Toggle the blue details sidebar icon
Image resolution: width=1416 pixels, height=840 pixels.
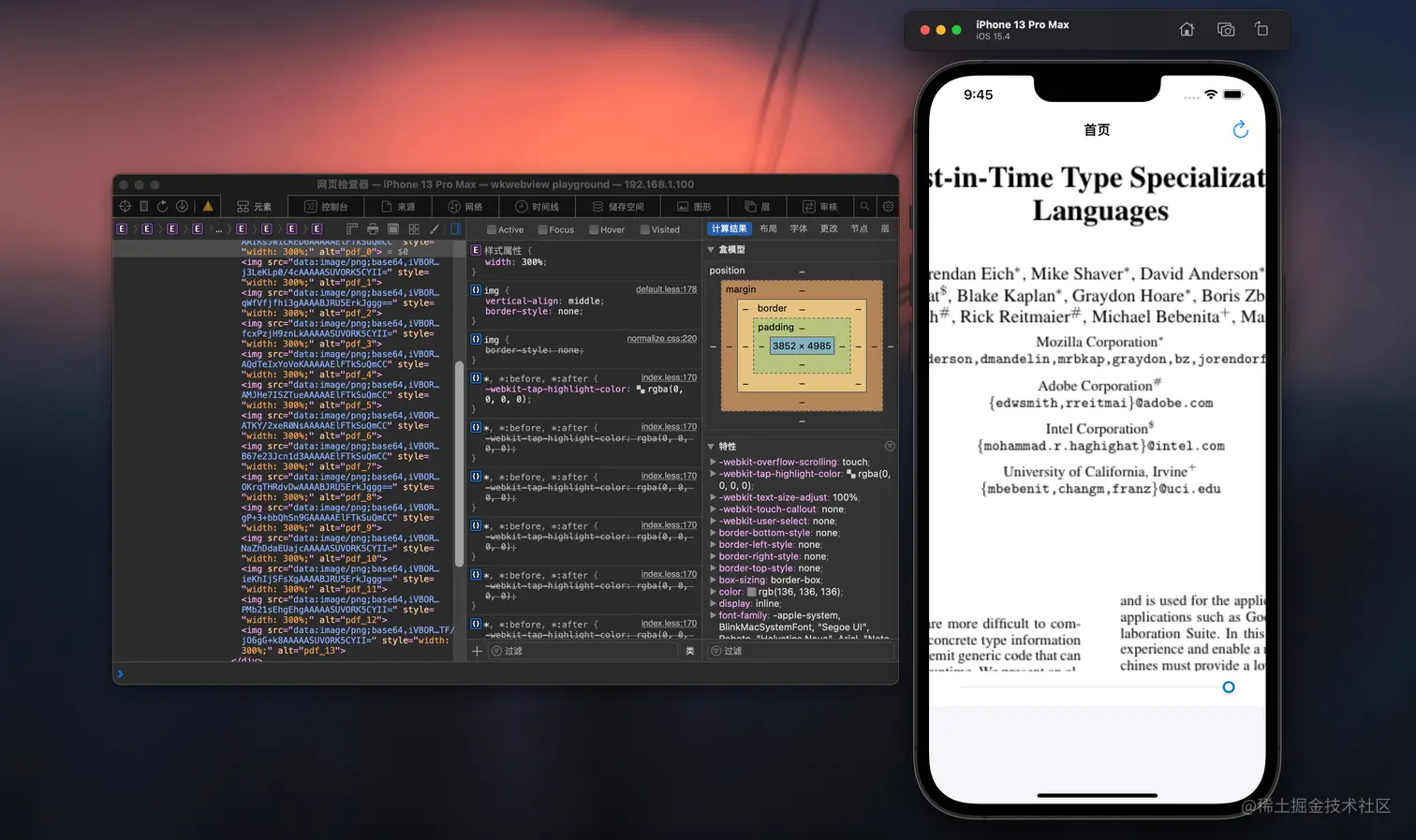tap(455, 228)
